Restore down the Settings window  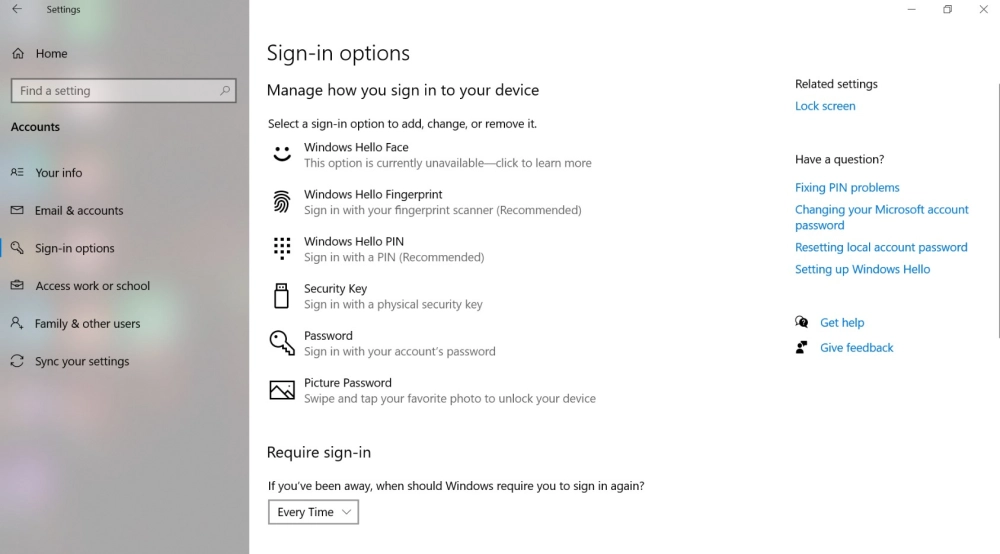(947, 10)
